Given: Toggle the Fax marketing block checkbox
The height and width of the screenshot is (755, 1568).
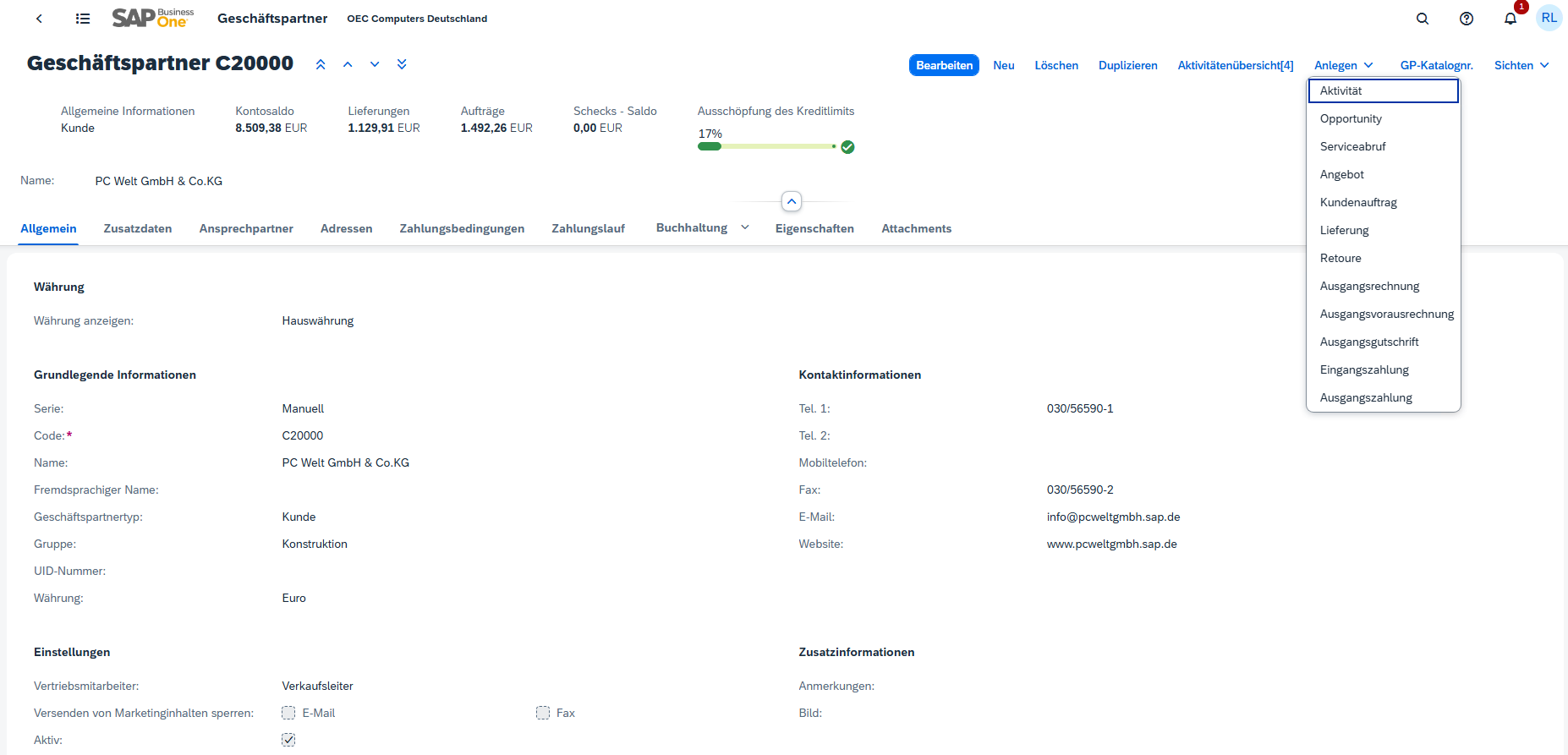Looking at the screenshot, I should coord(543,713).
